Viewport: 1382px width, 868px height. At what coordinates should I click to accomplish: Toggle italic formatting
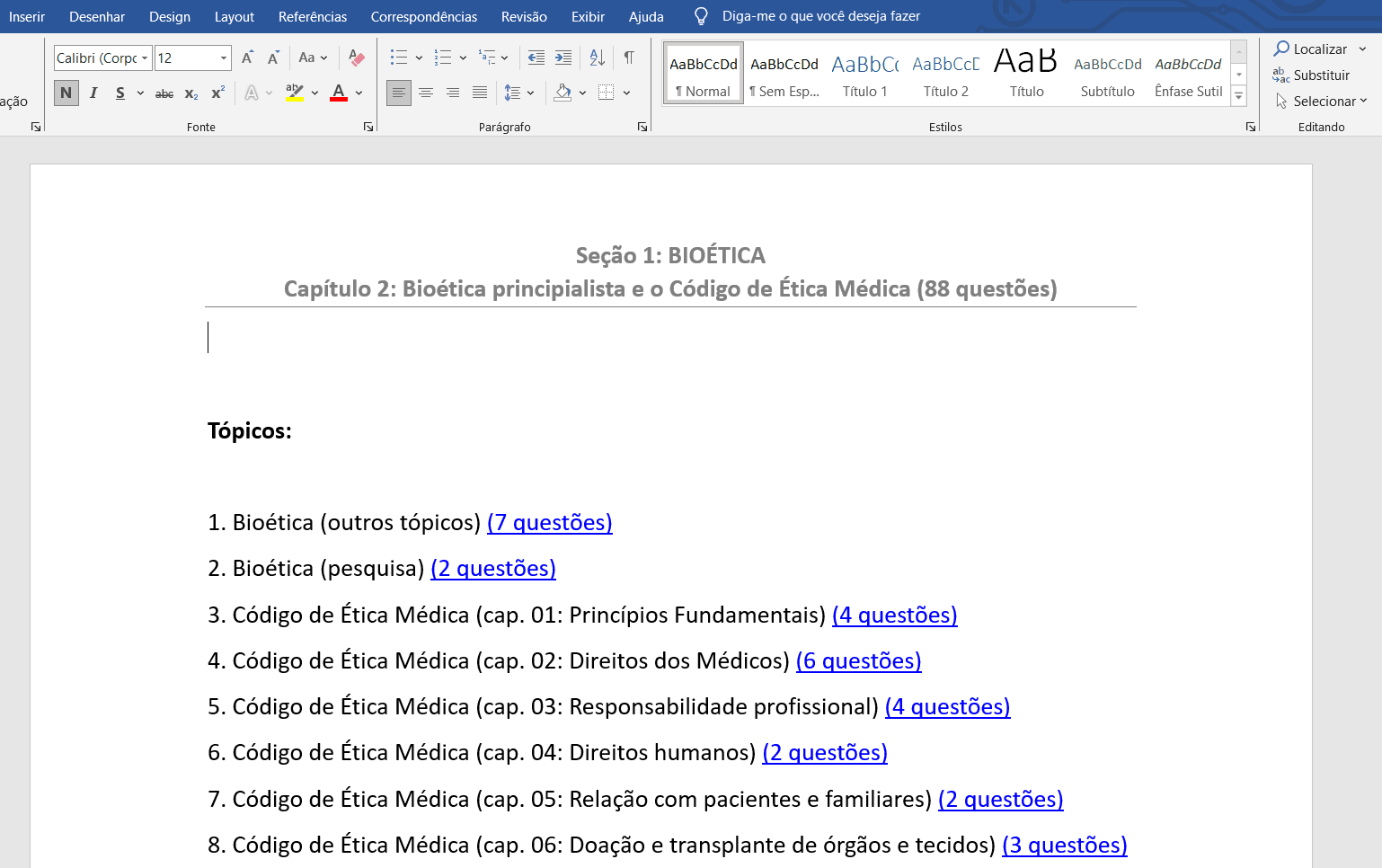pyautogui.click(x=93, y=93)
